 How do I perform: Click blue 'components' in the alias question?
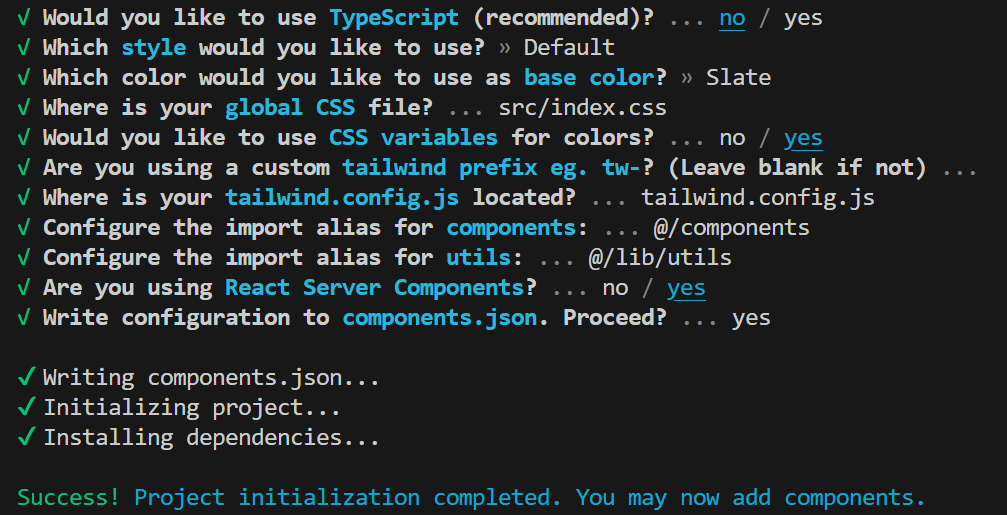click(511, 228)
